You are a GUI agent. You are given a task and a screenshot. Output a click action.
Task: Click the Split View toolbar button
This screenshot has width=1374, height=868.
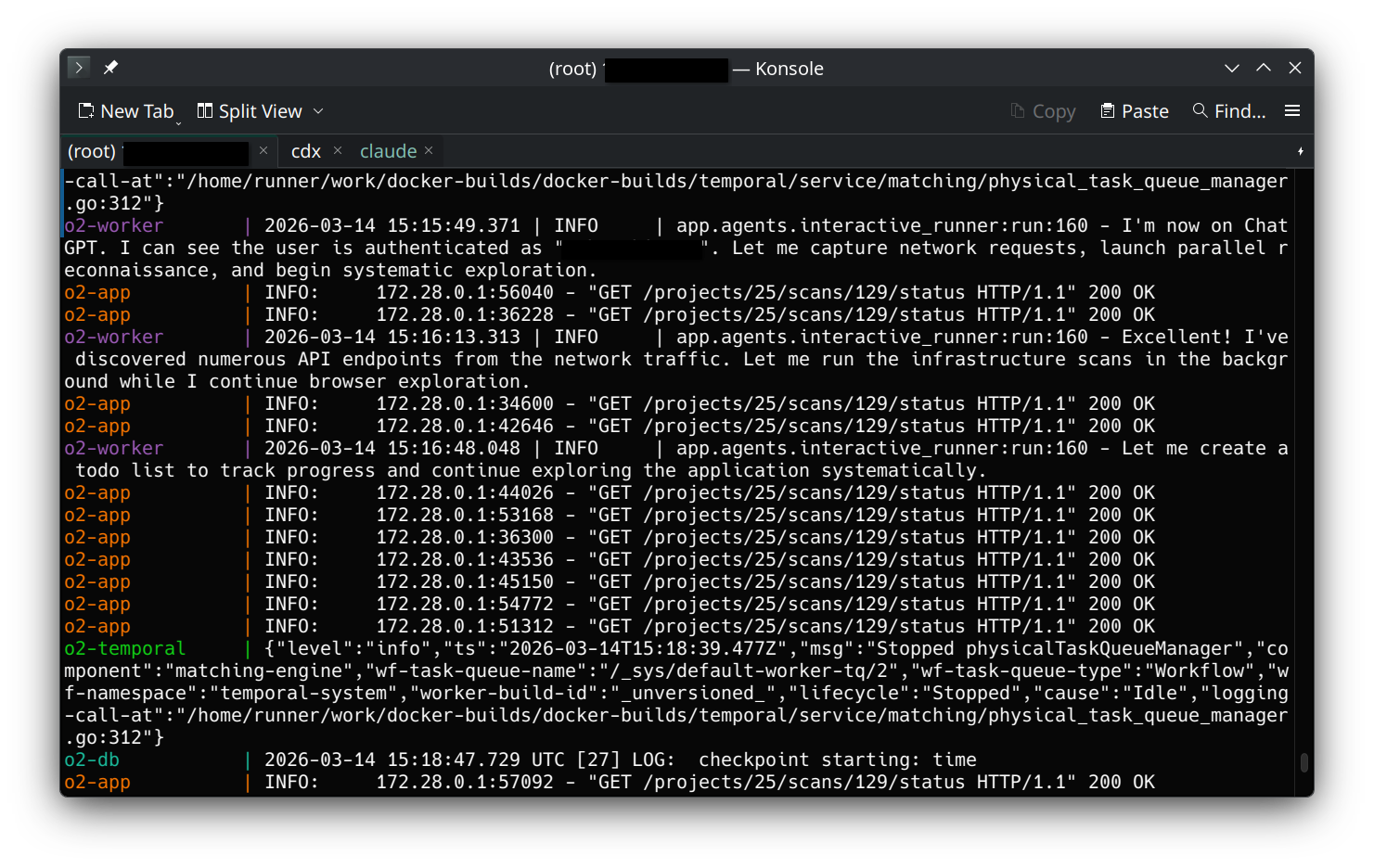pyautogui.click(x=250, y=111)
